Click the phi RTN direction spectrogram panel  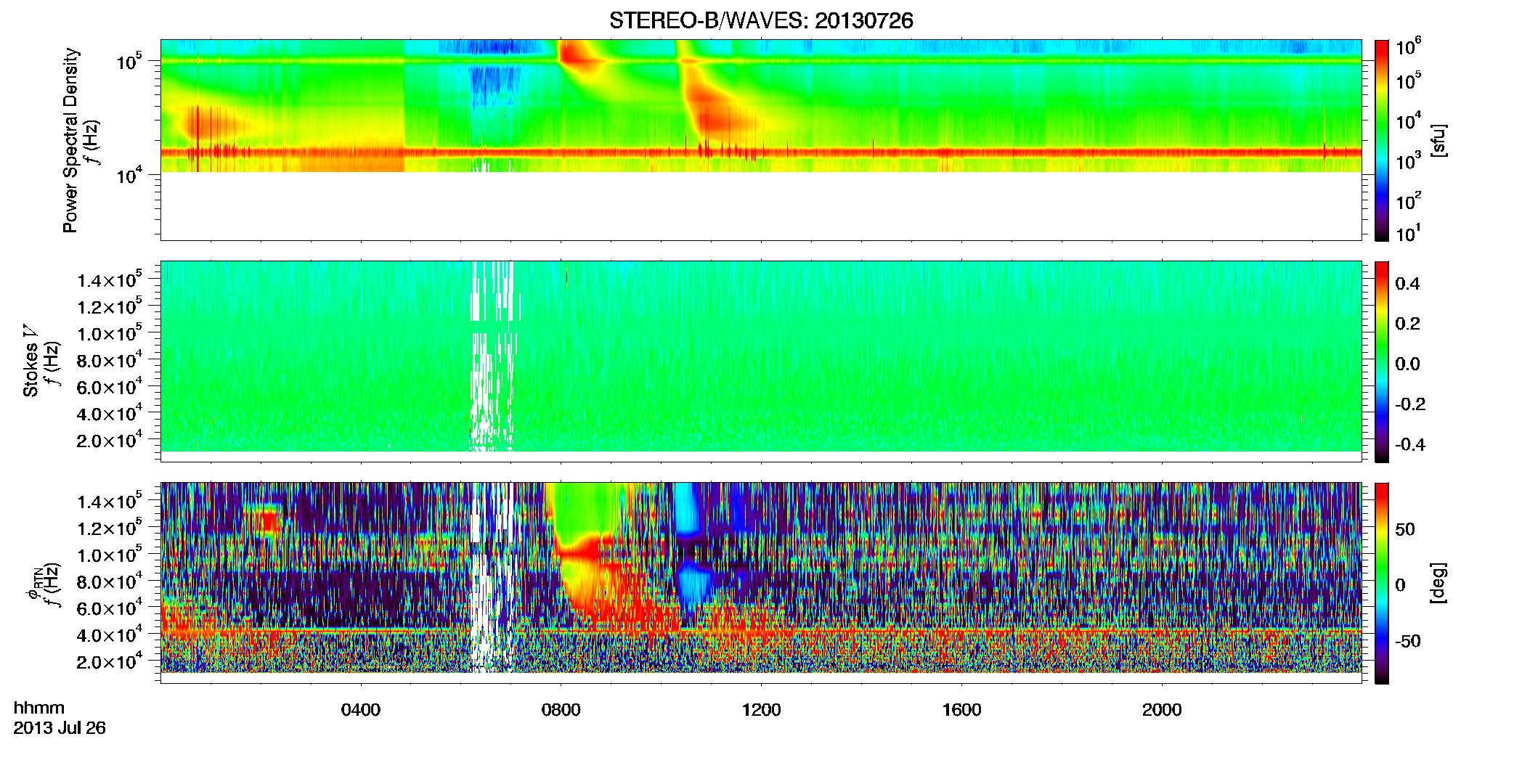point(761,583)
